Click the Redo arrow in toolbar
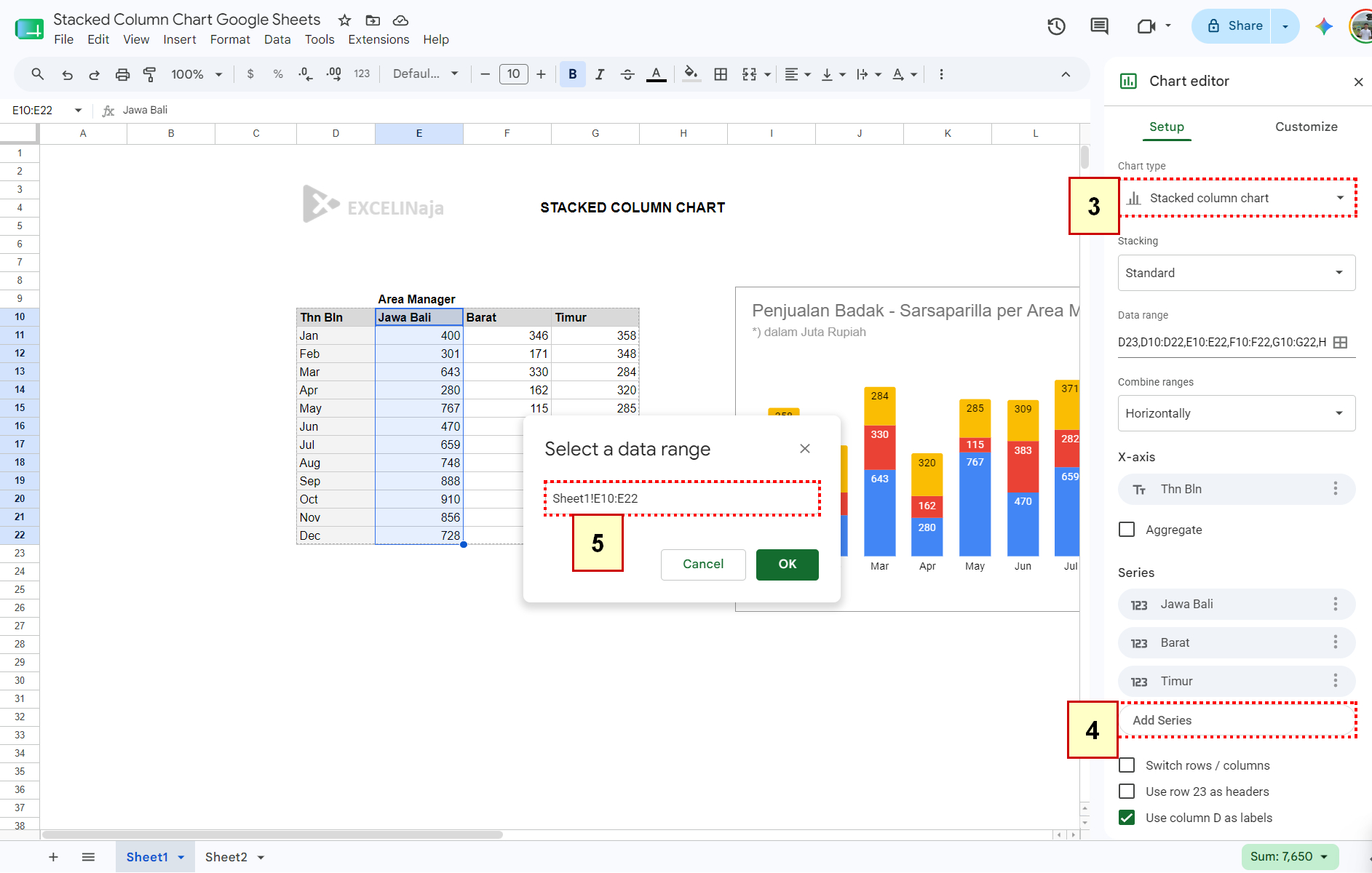1372x873 pixels. tap(95, 74)
